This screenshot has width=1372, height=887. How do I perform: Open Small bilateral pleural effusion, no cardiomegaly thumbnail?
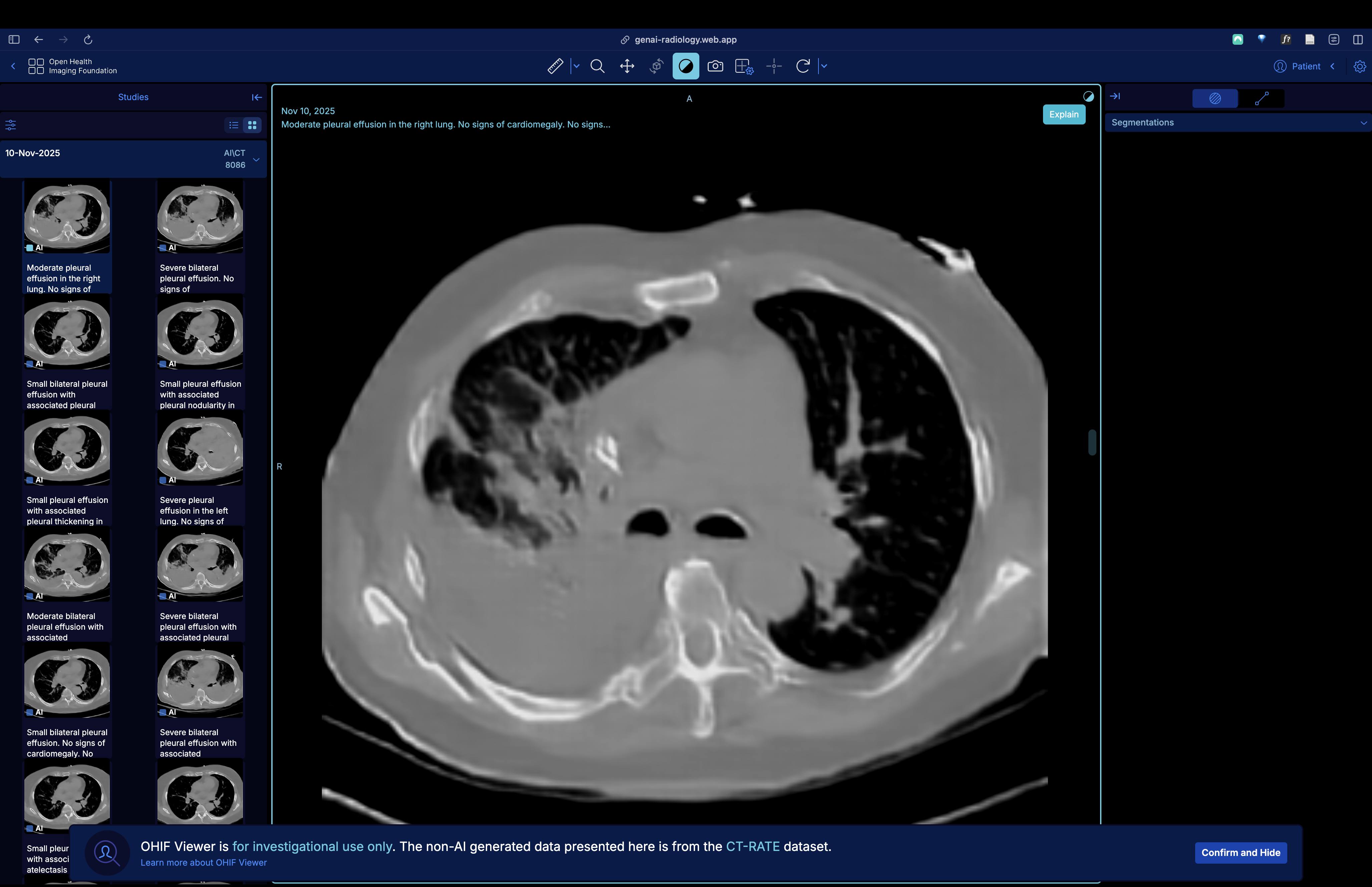67,681
